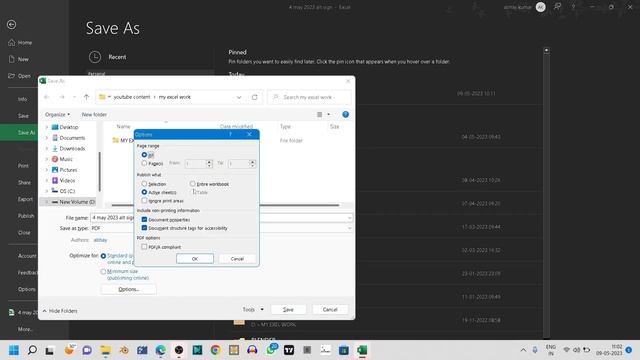Open Share in backstage menu
Image resolution: width=640 pixels, height=360 pixels.
pyautogui.click(x=24, y=182)
